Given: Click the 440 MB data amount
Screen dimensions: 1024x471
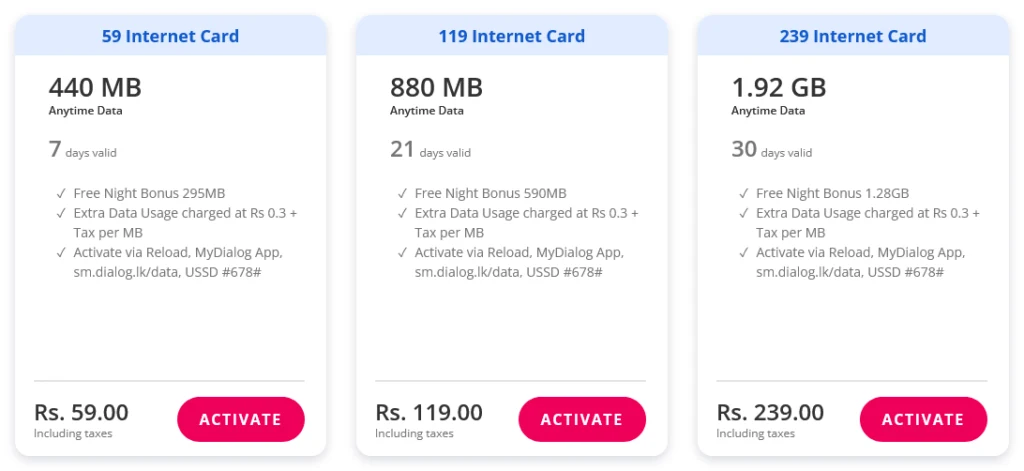Looking at the screenshot, I should [x=95, y=87].
